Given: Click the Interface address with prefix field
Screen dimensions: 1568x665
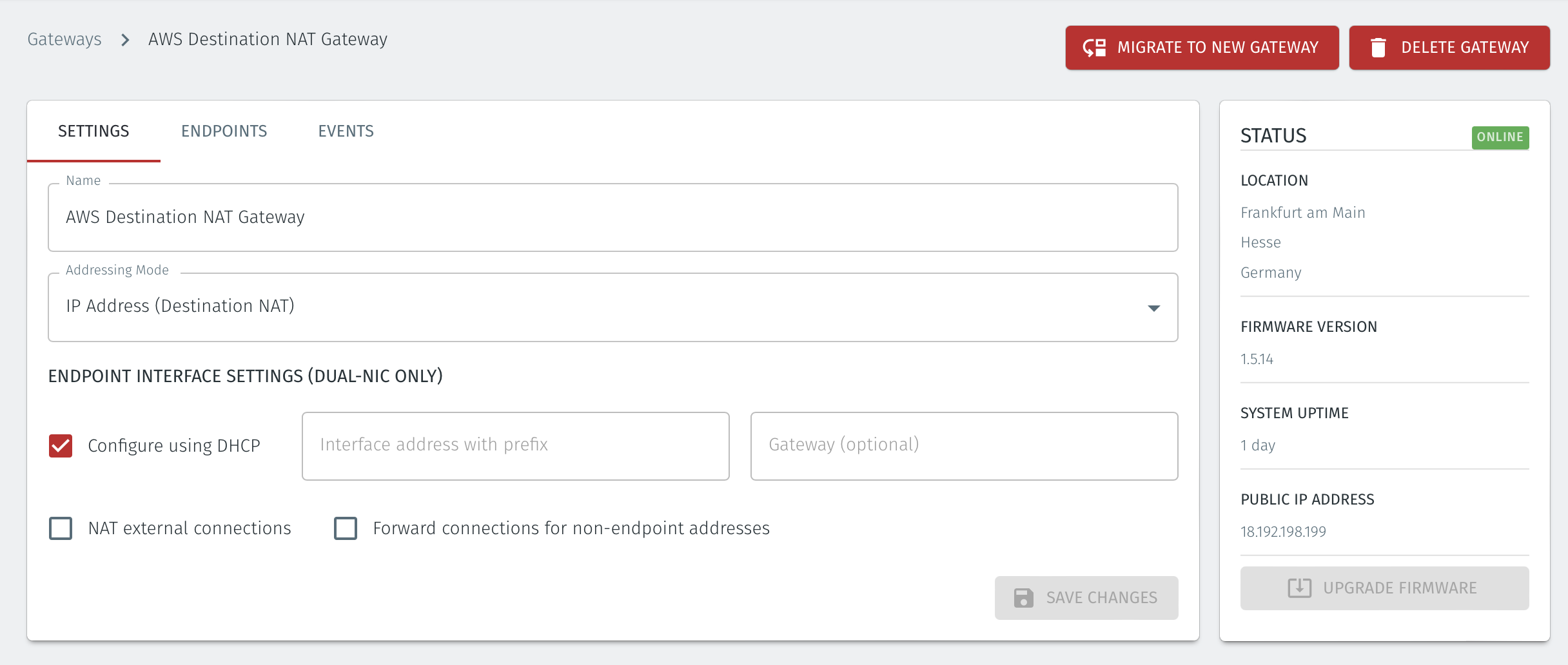Looking at the screenshot, I should coord(514,445).
